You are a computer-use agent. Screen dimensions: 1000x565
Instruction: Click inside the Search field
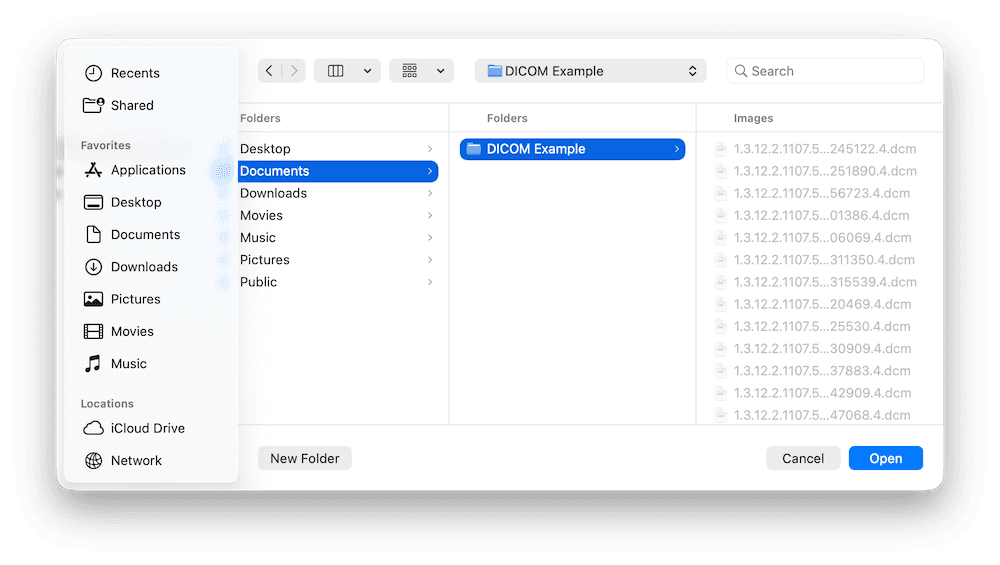click(830, 71)
